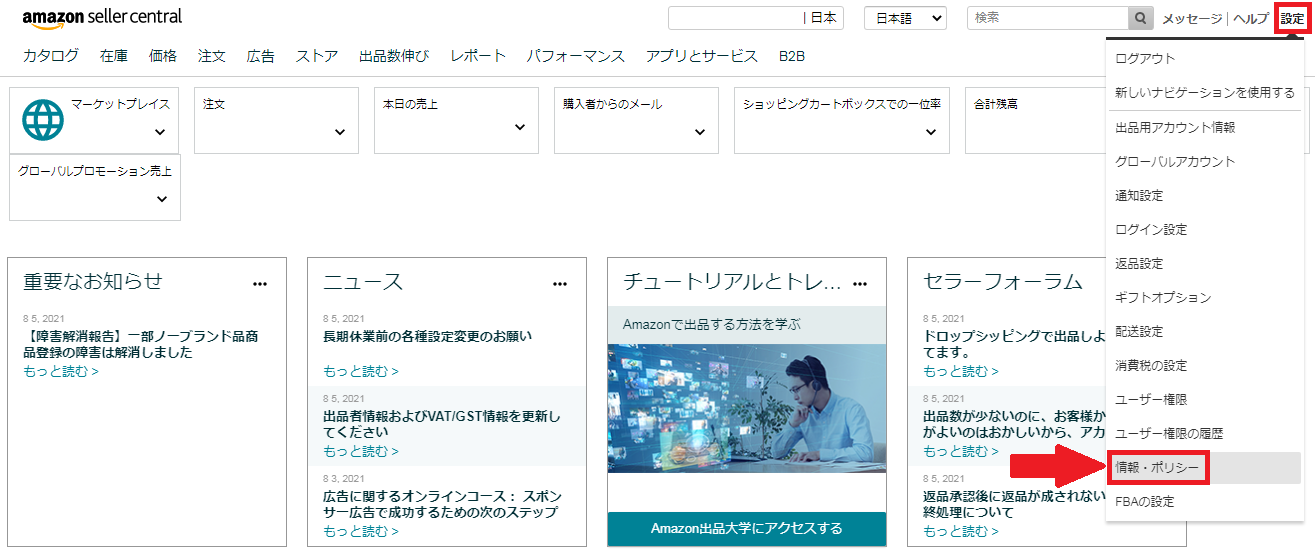Click 出品数が少ないのに forum post title

pos(1013,424)
